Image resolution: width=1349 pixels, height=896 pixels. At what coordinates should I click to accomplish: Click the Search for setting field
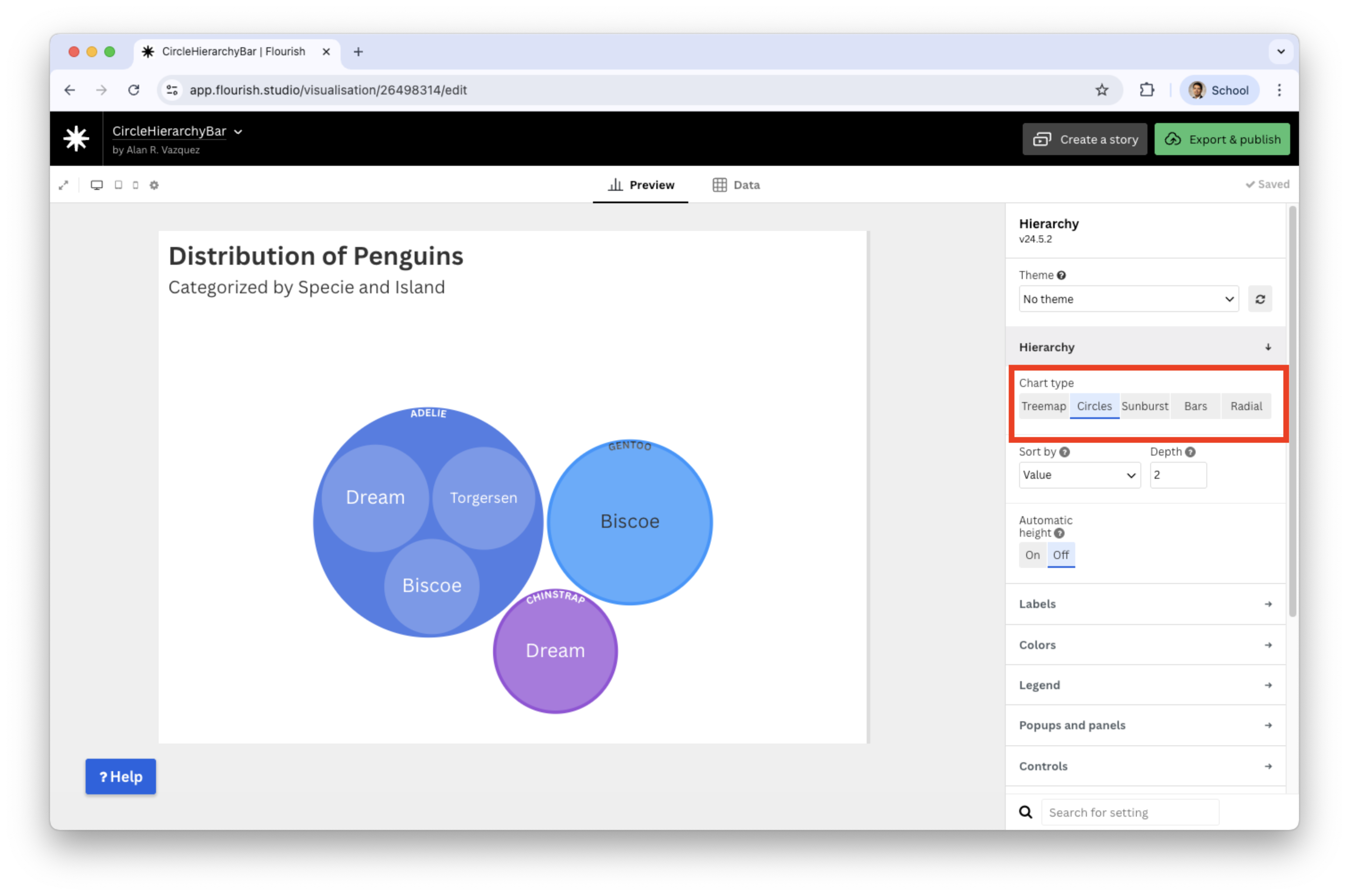coord(1129,812)
